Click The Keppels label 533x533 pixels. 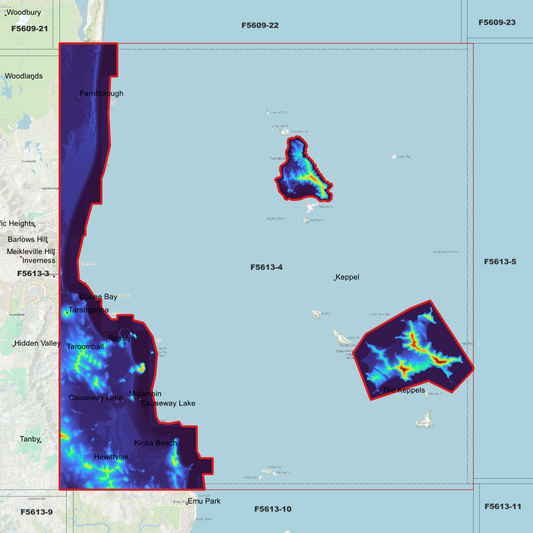click(403, 390)
